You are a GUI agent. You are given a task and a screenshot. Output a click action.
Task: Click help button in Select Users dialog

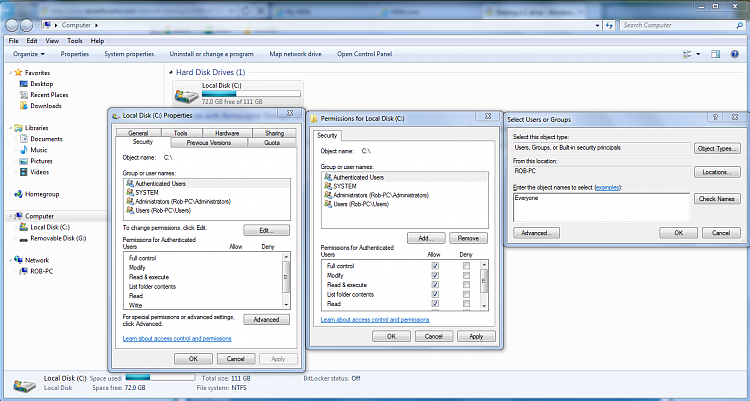point(715,117)
